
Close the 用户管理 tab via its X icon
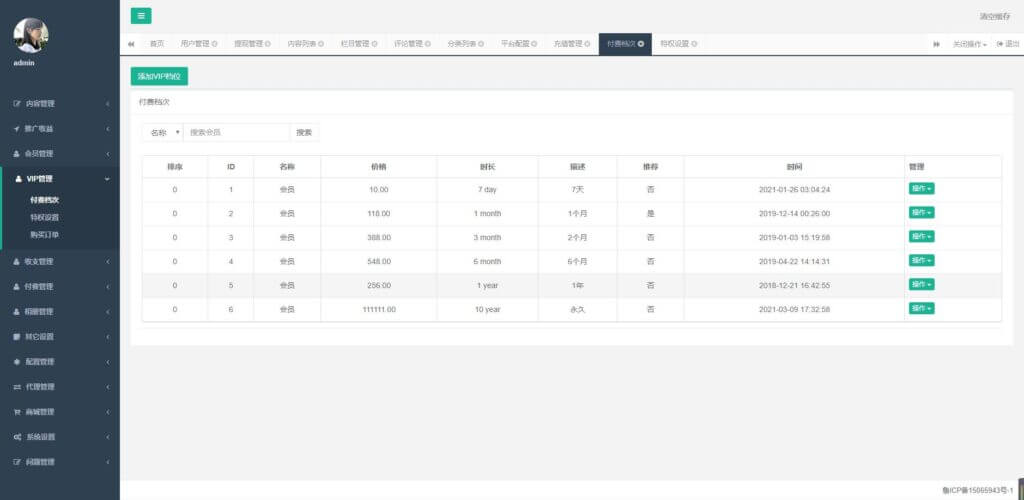point(213,44)
